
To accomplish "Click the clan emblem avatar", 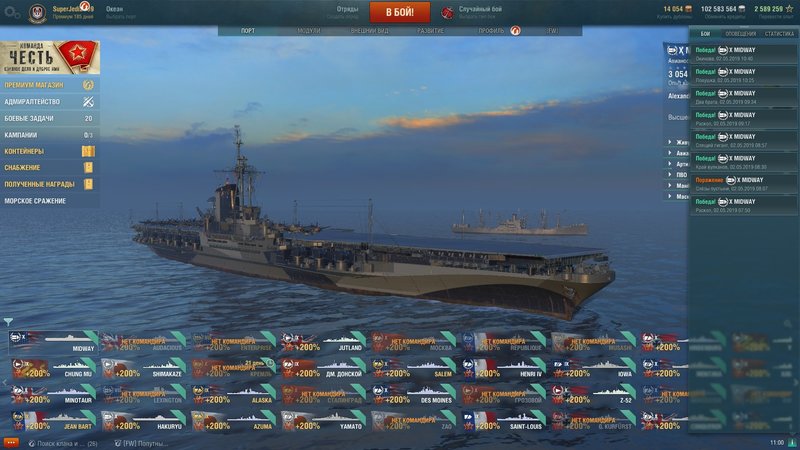I will coord(37,13).
